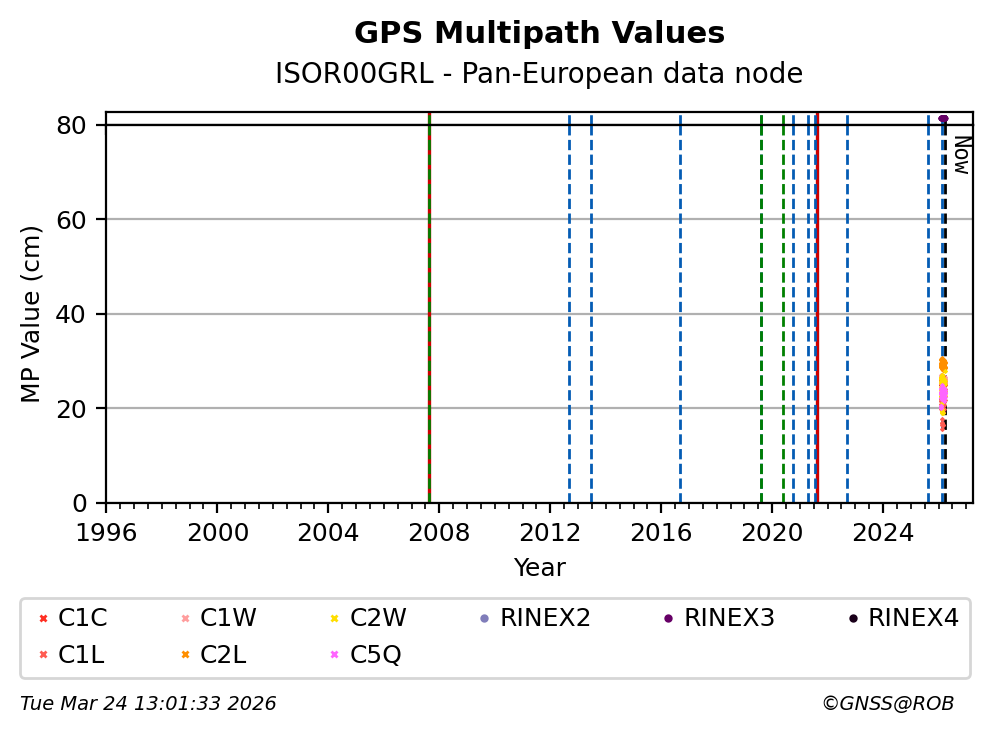
Task: Click the "Now" label at right edge
Action: click(x=961, y=155)
